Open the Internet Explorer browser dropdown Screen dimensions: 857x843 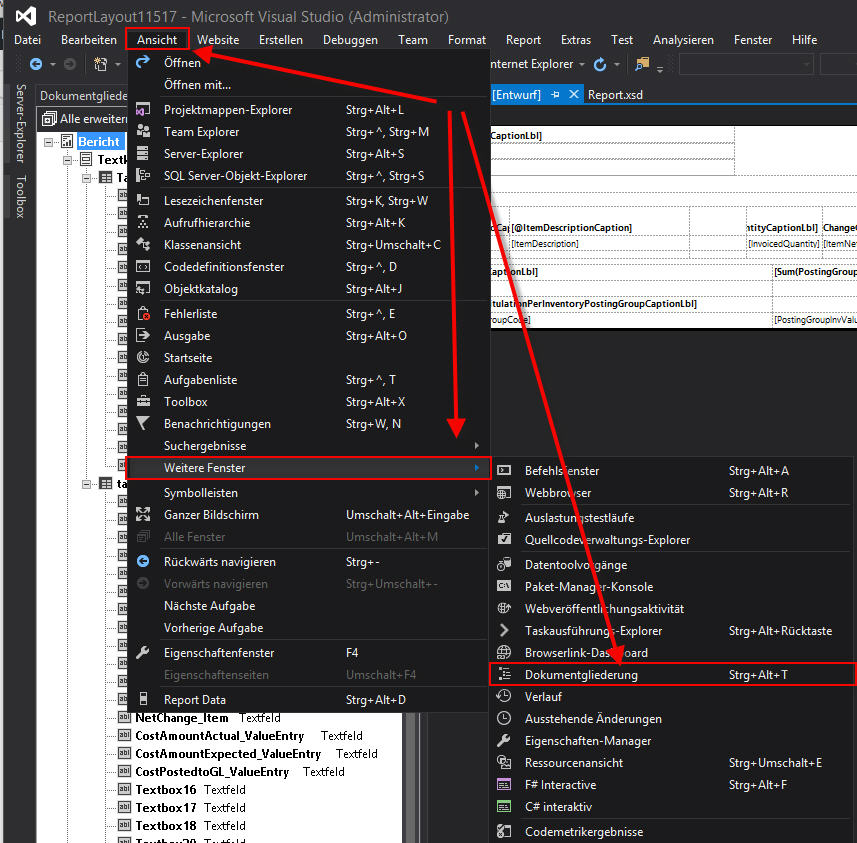point(582,65)
